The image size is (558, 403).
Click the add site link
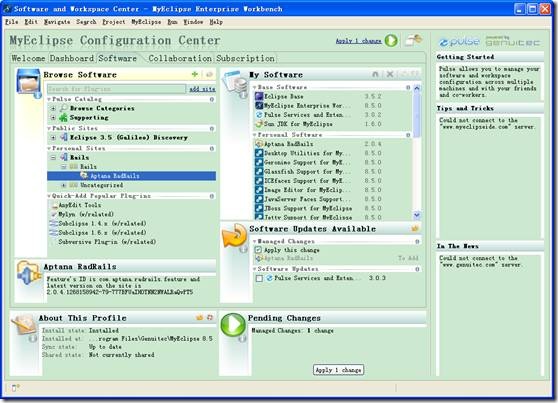[x=202, y=89]
